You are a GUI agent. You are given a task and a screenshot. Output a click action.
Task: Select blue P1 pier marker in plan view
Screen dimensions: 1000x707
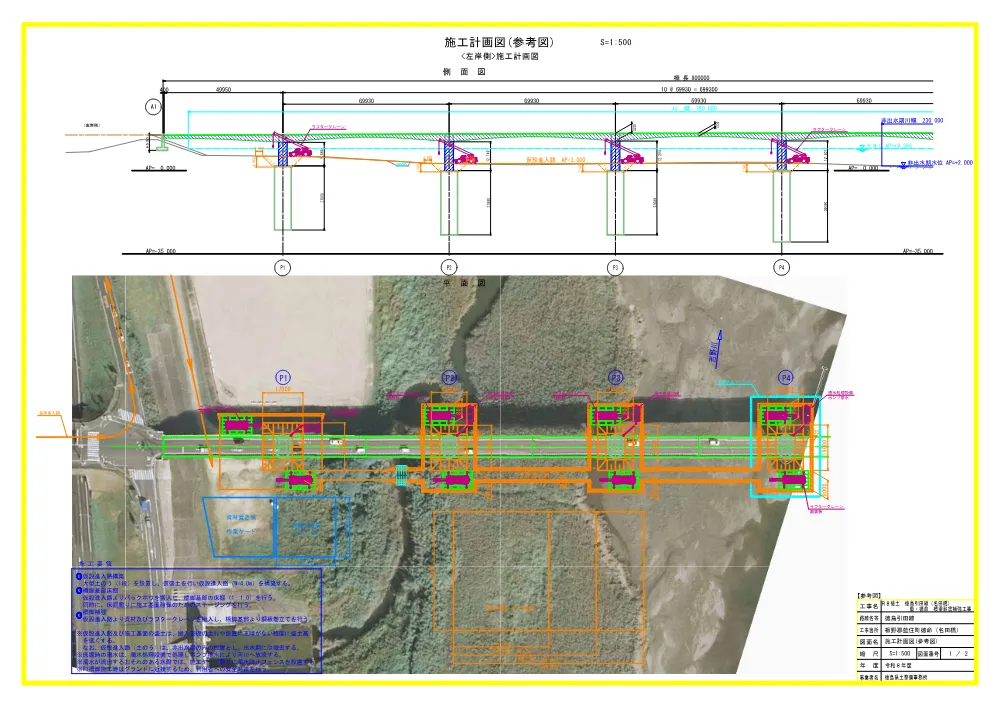point(283,377)
